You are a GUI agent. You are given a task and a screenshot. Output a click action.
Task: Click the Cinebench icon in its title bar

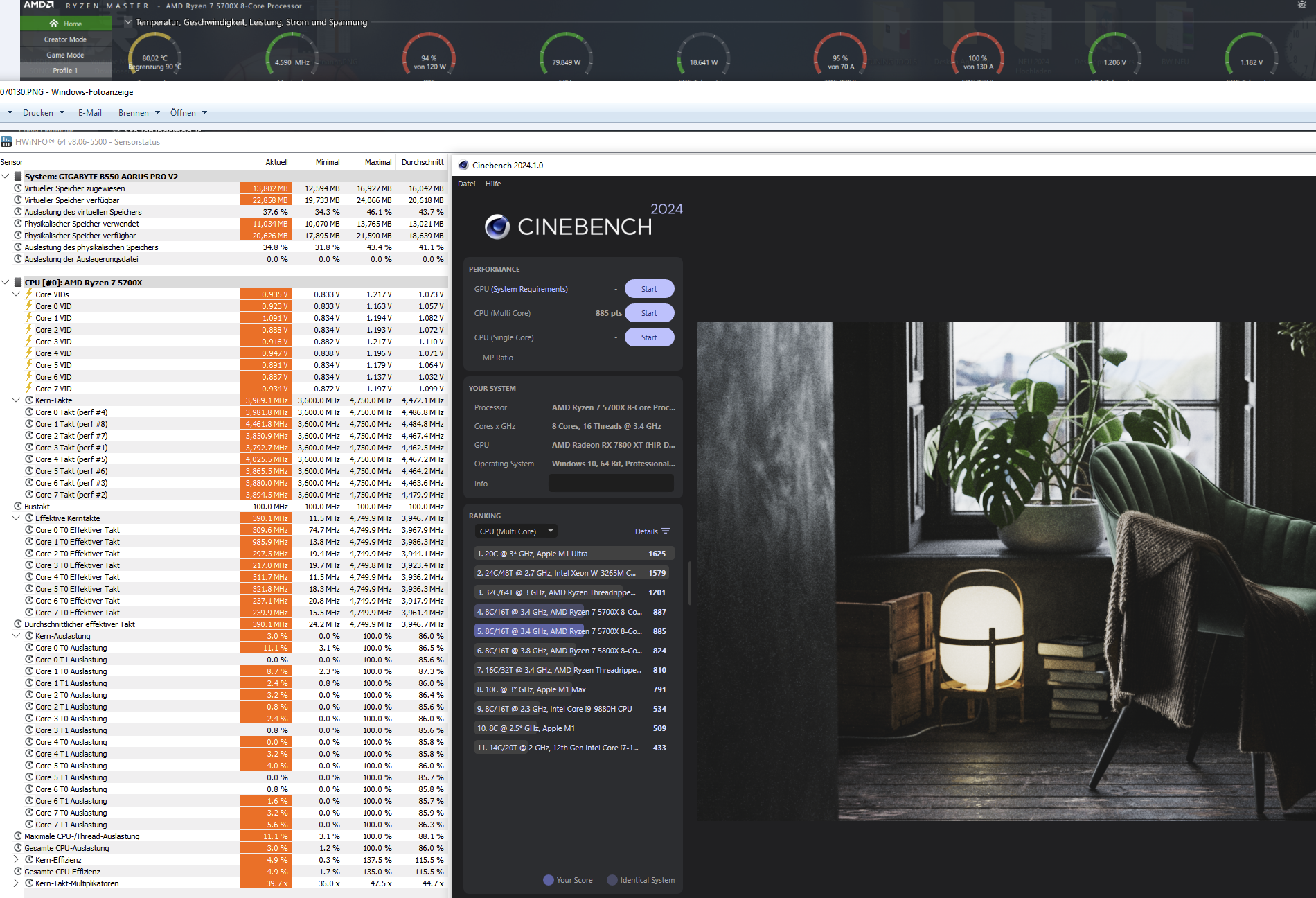pos(463,166)
